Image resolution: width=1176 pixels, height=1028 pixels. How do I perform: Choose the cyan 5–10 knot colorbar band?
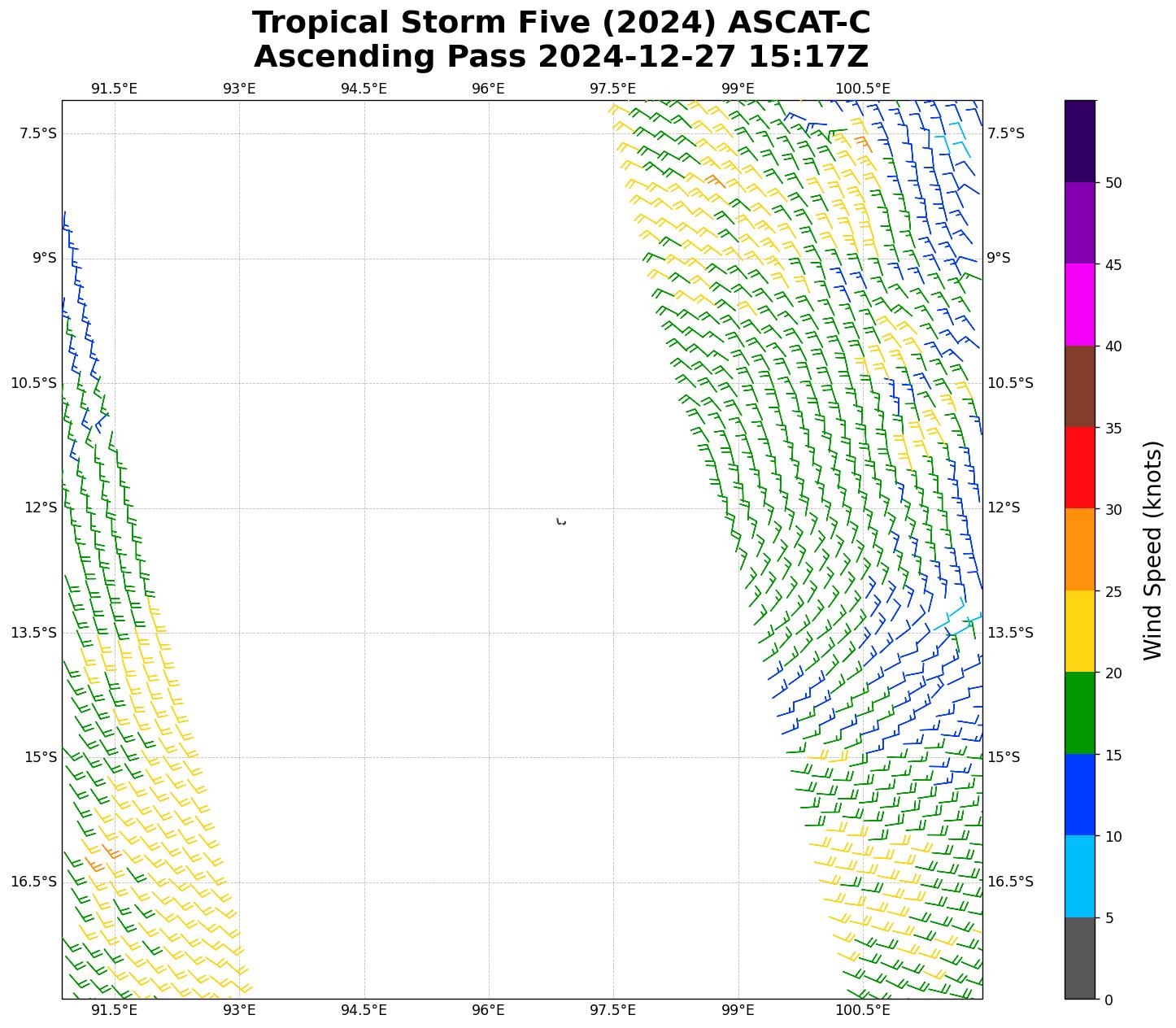(x=1080, y=877)
